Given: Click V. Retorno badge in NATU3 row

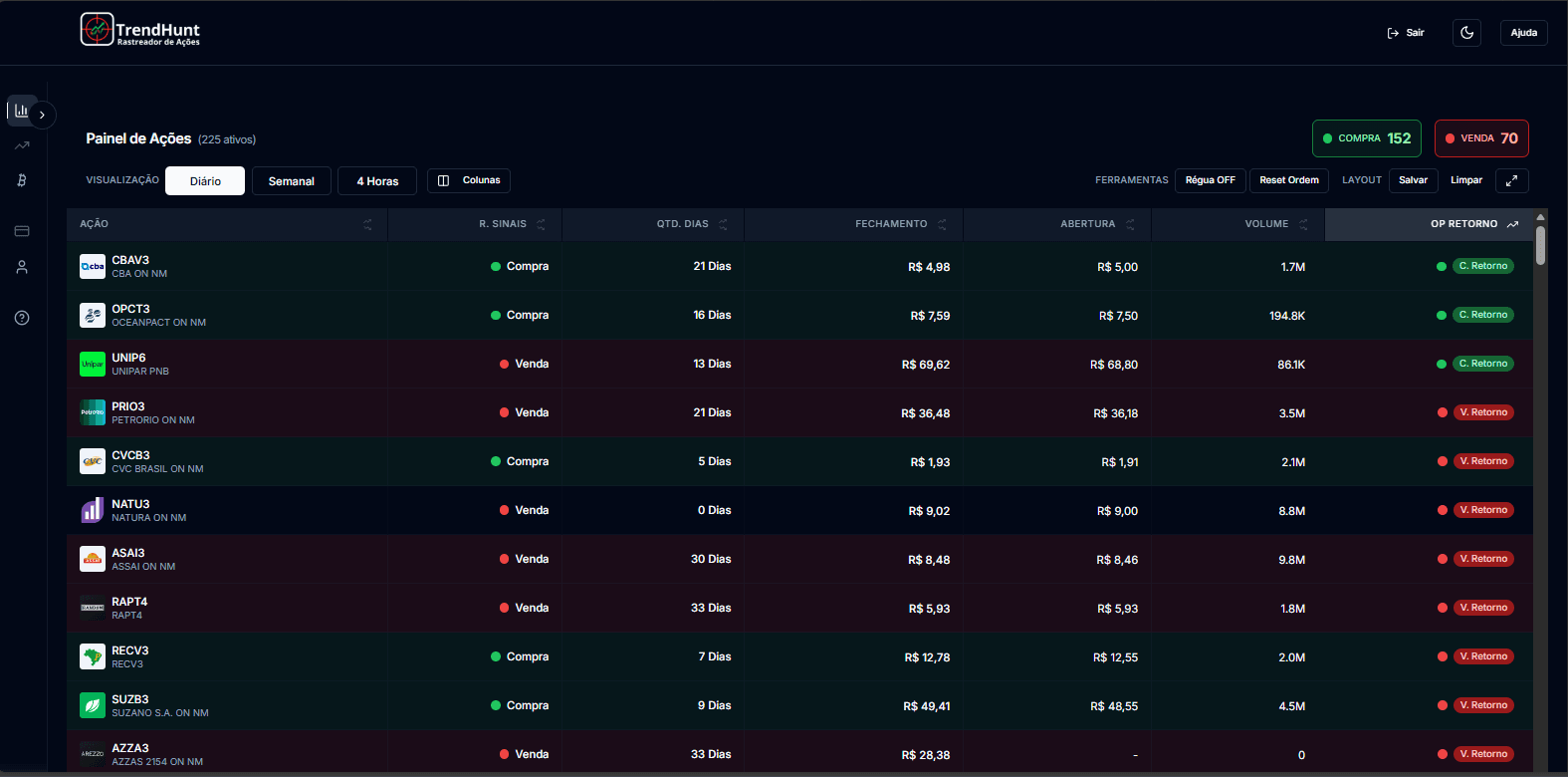Looking at the screenshot, I should click(x=1482, y=510).
